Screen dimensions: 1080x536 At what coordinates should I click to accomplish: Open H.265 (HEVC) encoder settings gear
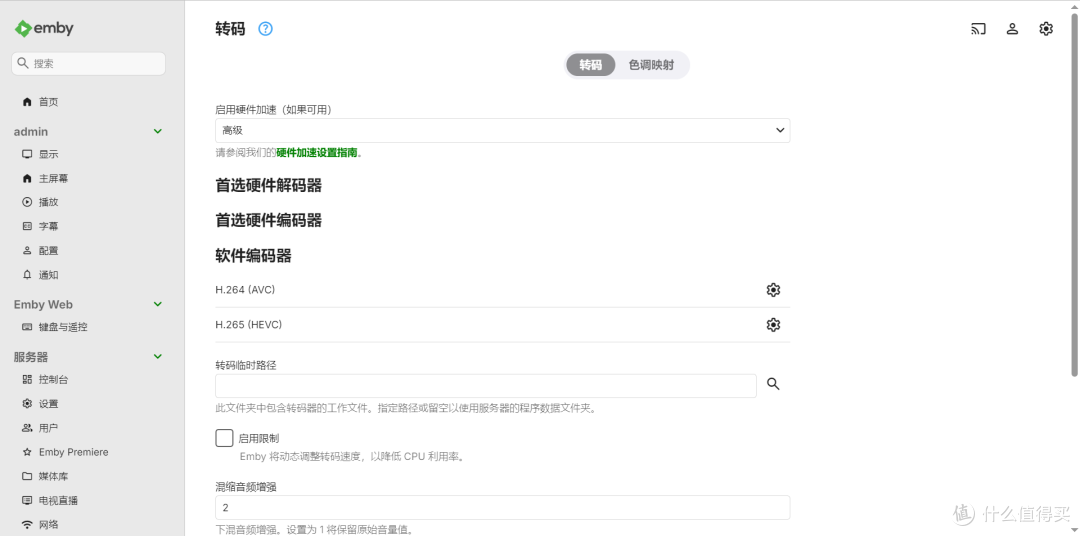point(773,324)
